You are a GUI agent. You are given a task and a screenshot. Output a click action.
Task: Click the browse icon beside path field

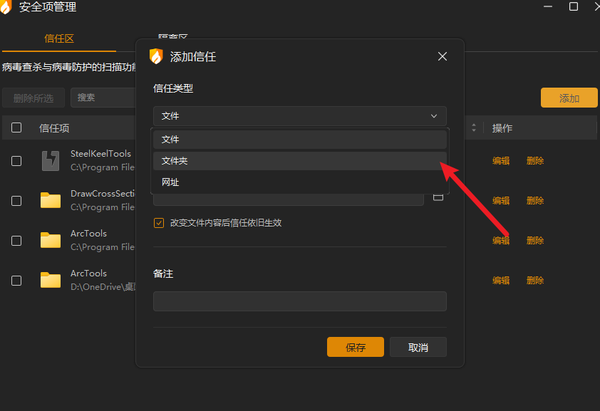pyautogui.click(x=438, y=197)
